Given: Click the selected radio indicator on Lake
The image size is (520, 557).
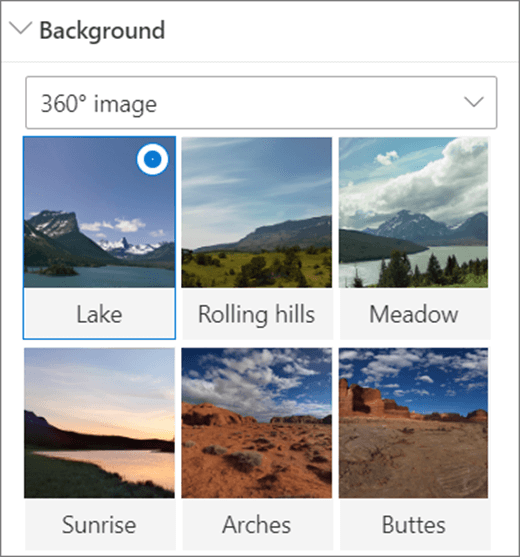Looking at the screenshot, I should [153, 159].
